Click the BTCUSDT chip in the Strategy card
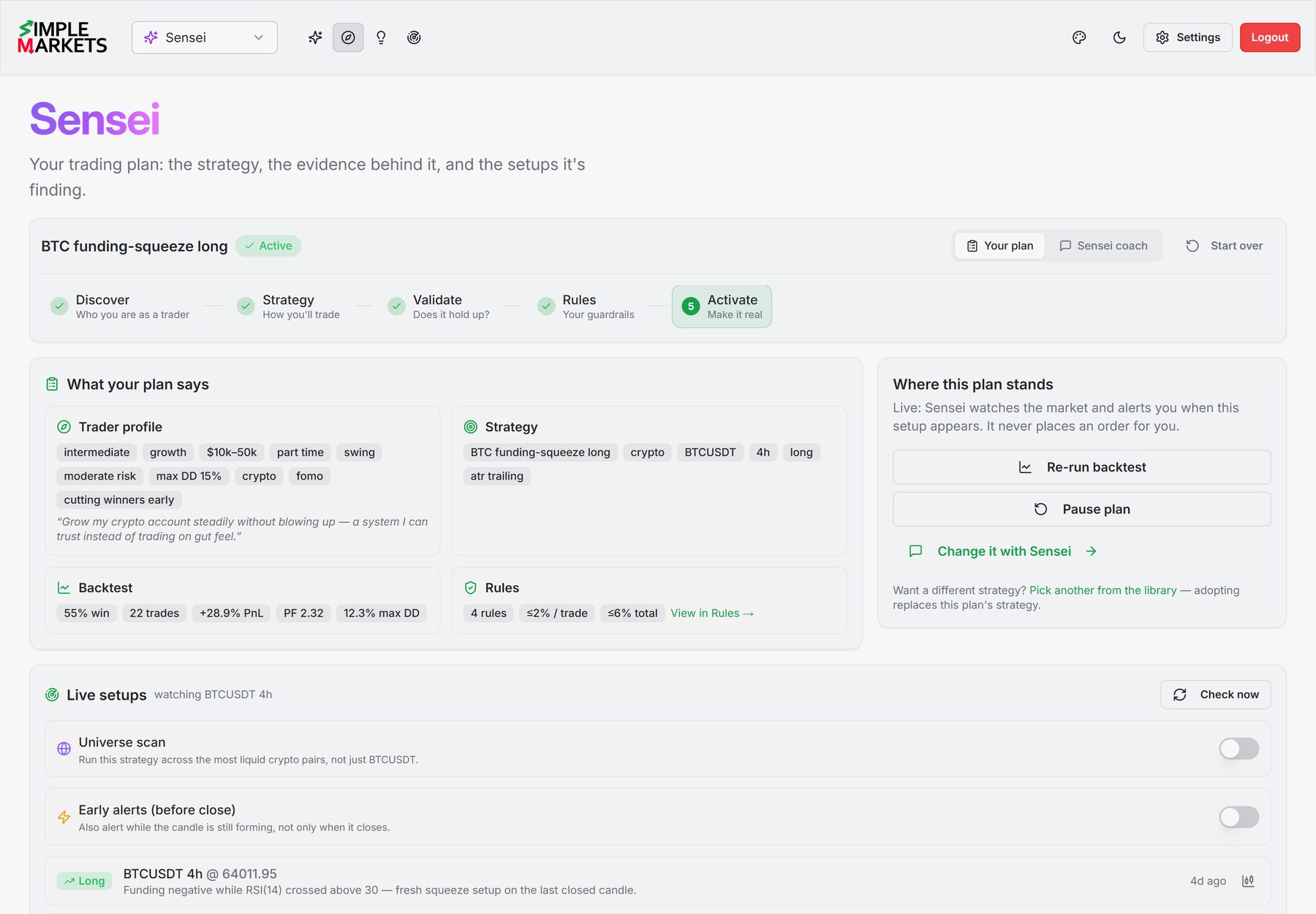 [x=711, y=453]
